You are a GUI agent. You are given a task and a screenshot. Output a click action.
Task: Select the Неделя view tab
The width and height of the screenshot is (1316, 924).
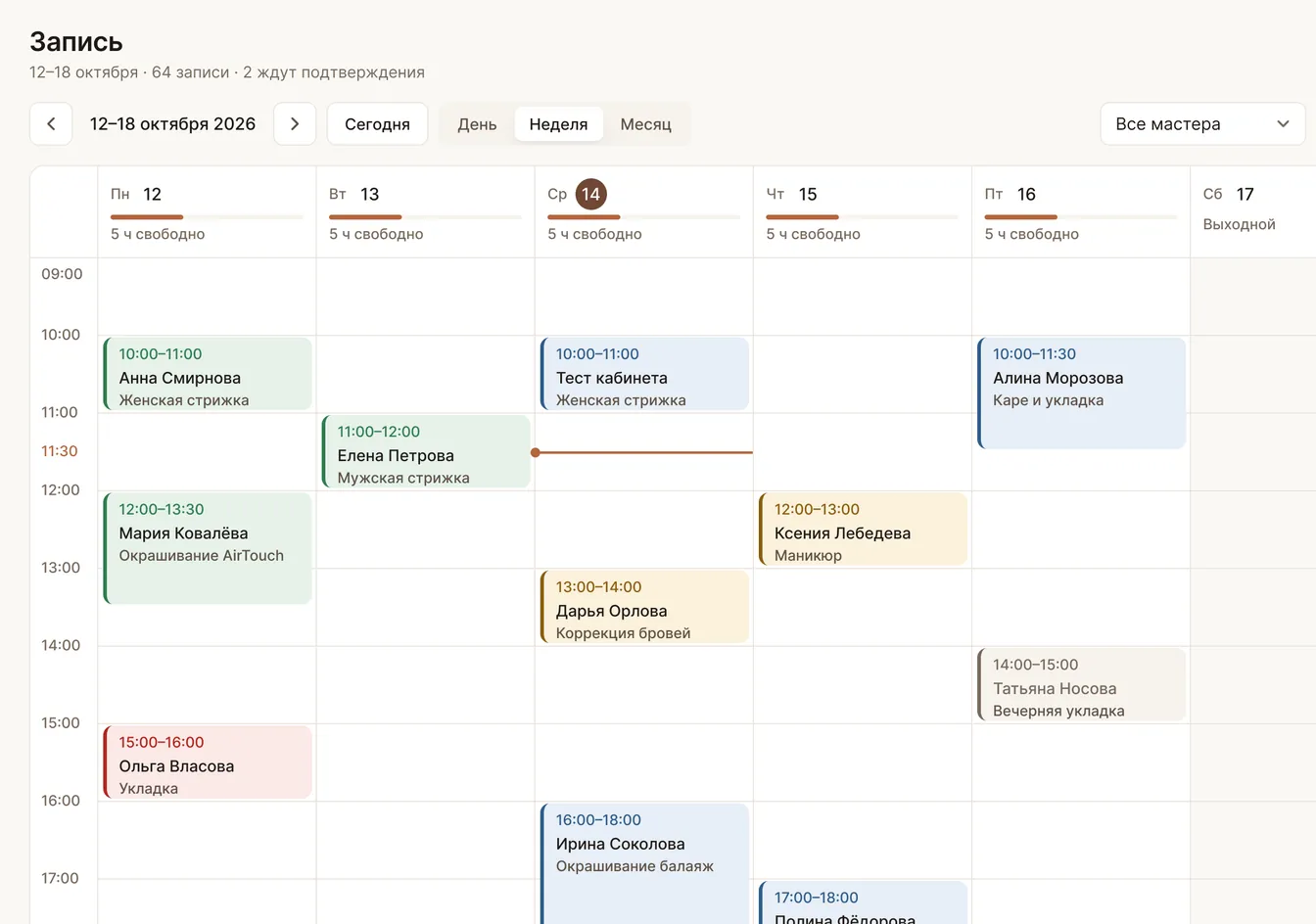[558, 124]
